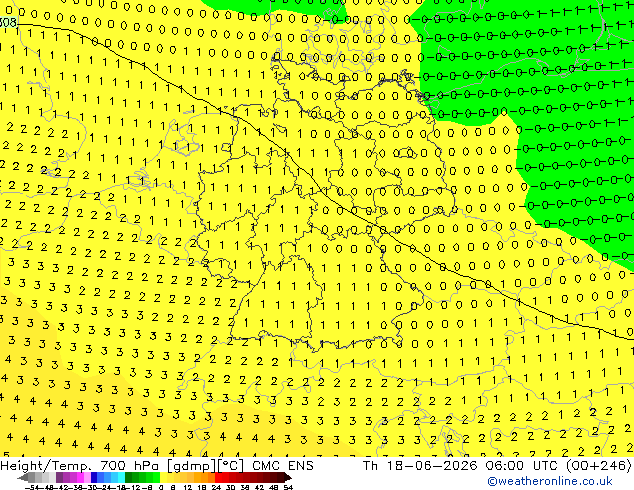The height and width of the screenshot is (490, 634).
Task: Click the 'Th 18-06-2026 06:00 UTC' timestamp
Action: [x=462, y=466]
